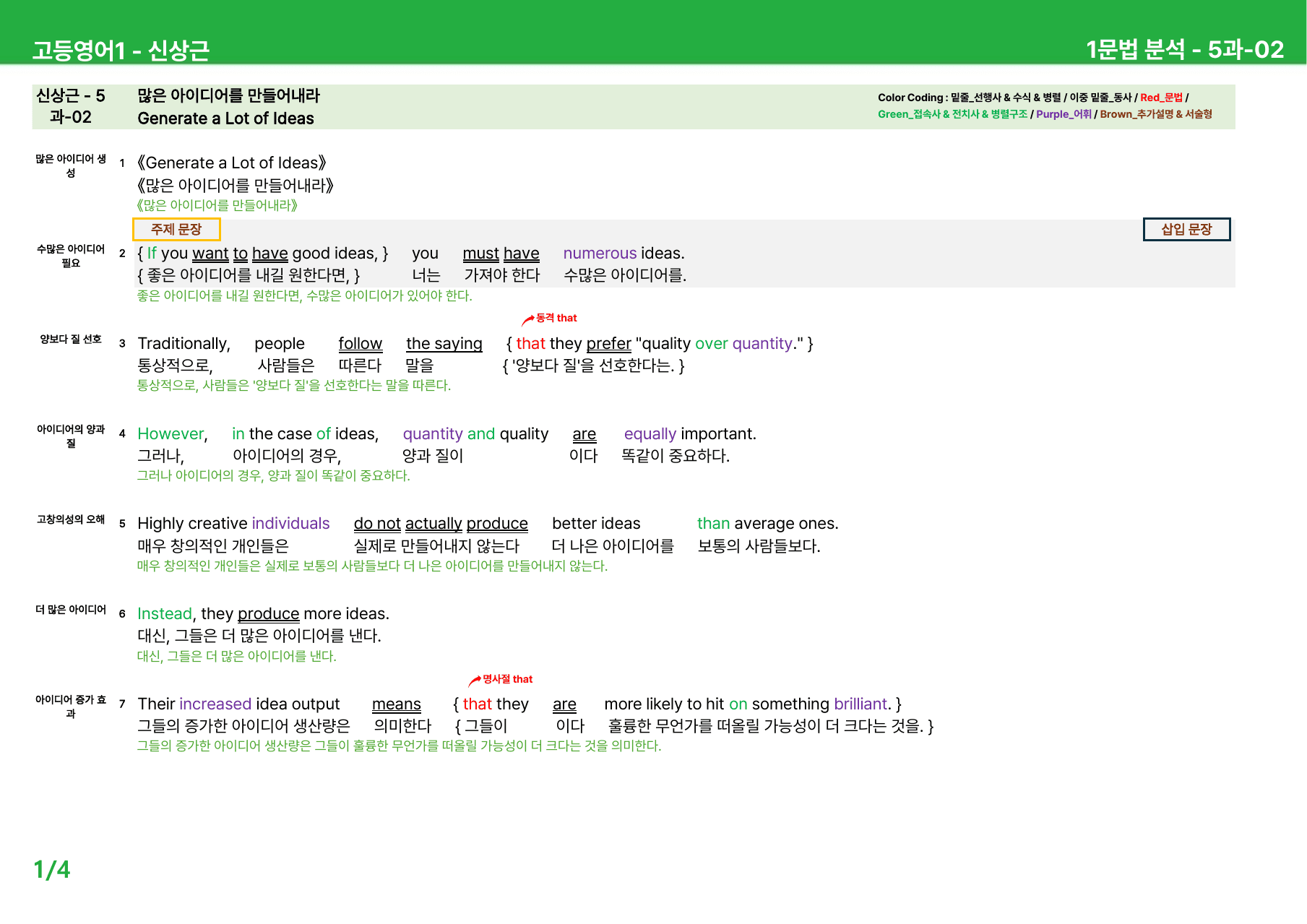Click the sentence number '7'

[122, 704]
